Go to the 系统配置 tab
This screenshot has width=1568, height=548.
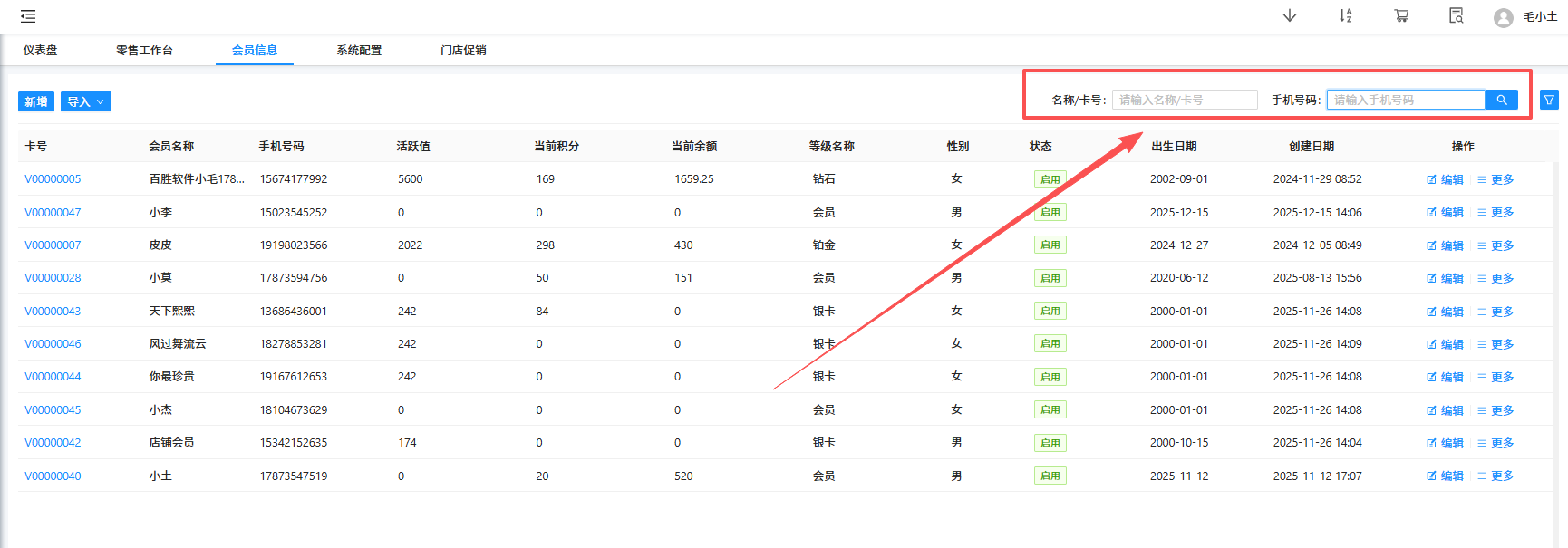click(359, 51)
